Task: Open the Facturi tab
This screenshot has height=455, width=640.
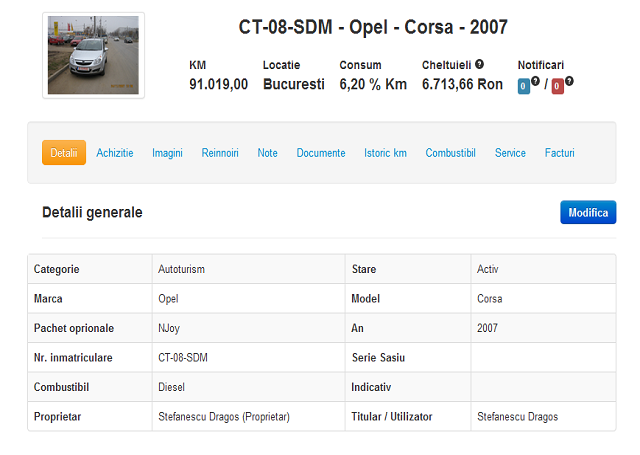Action: pyautogui.click(x=560, y=153)
